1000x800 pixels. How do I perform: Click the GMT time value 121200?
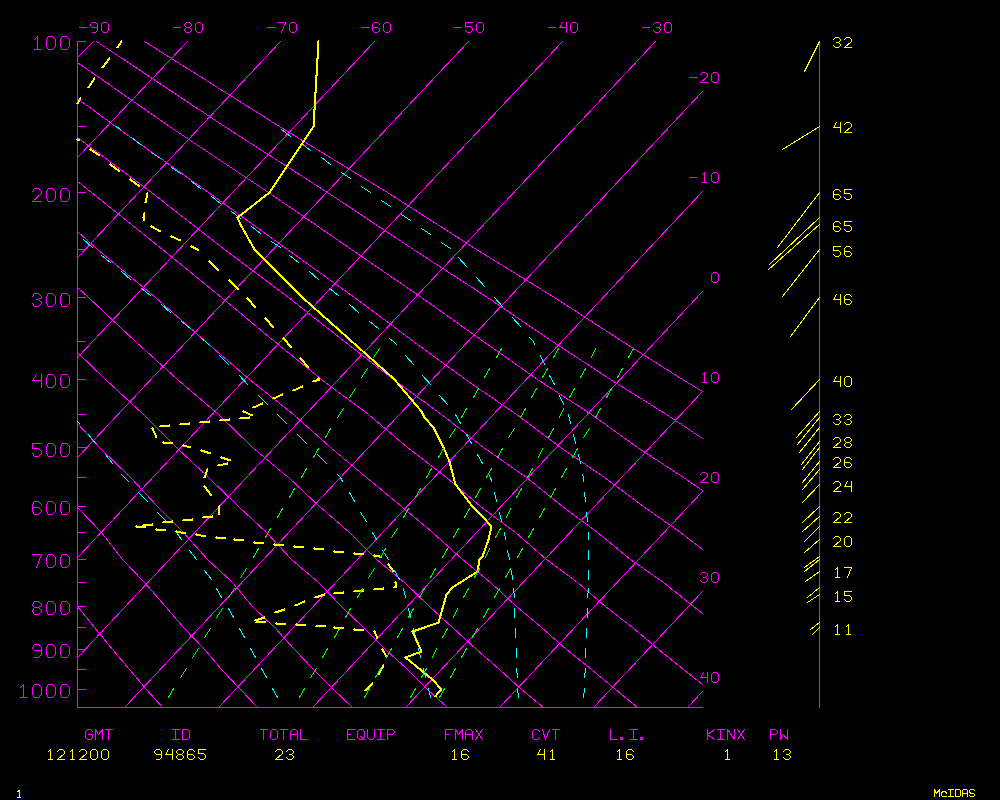coord(78,755)
